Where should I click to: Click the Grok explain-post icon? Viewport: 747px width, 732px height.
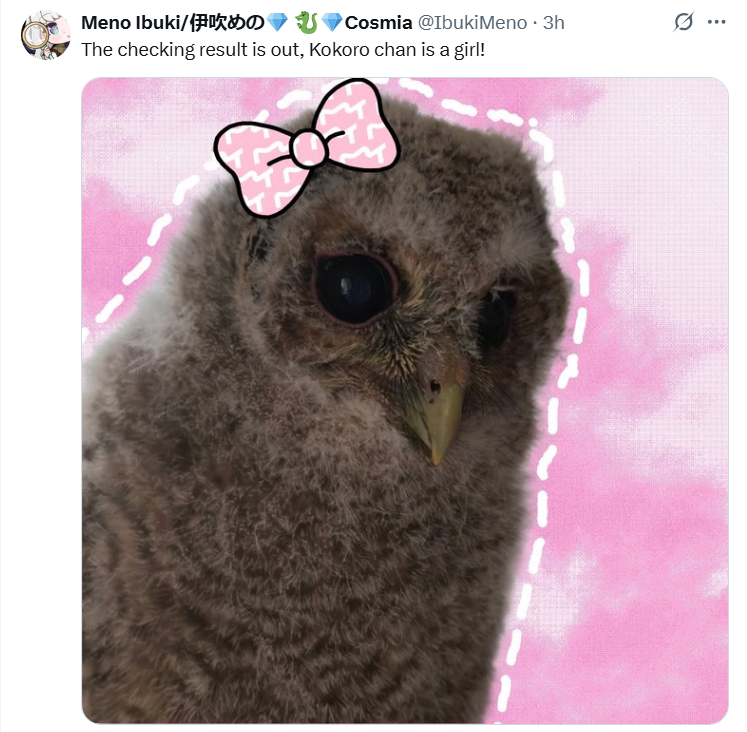pyautogui.click(x=684, y=22)
